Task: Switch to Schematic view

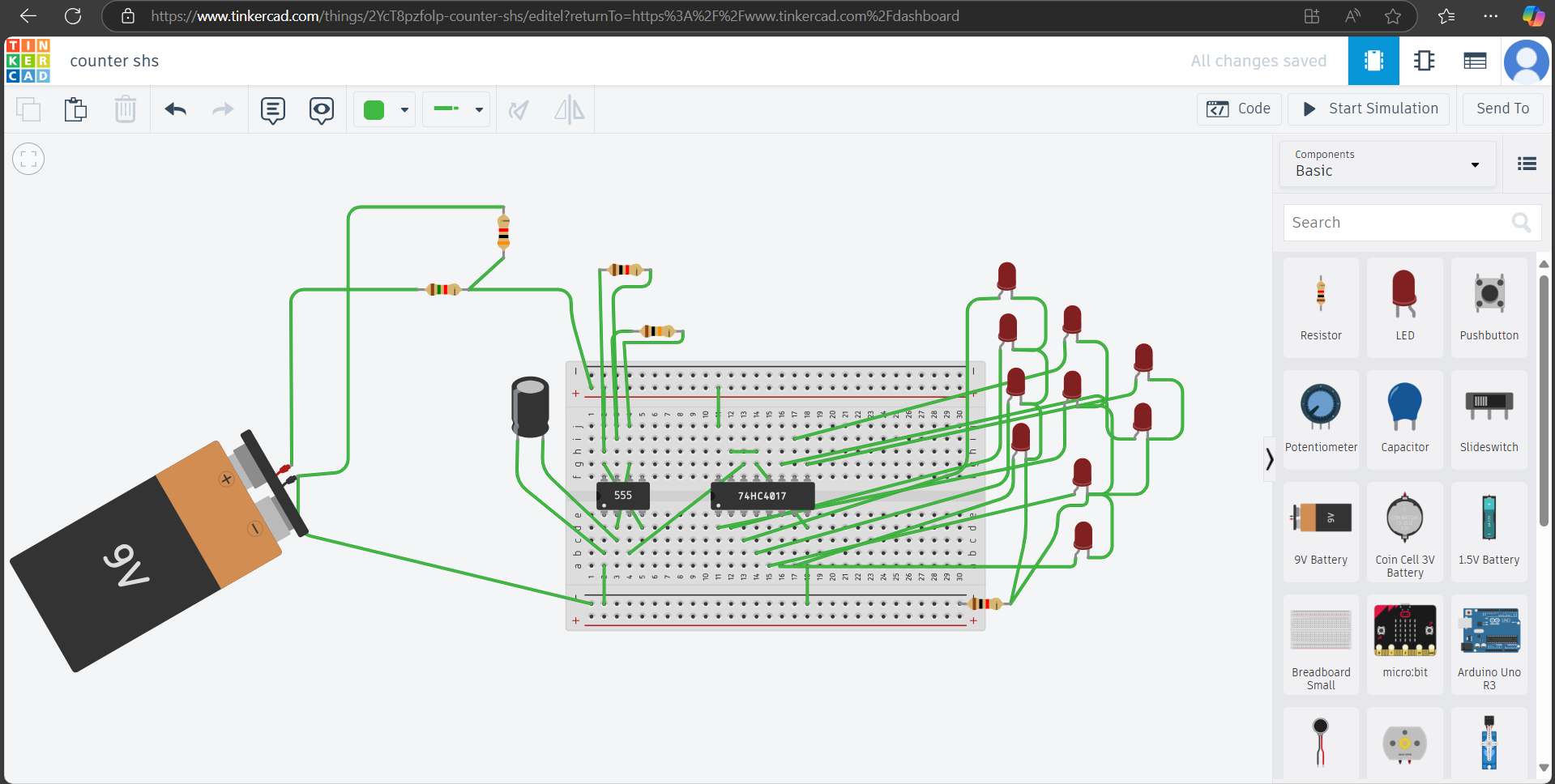Action: click(1424, 61)
